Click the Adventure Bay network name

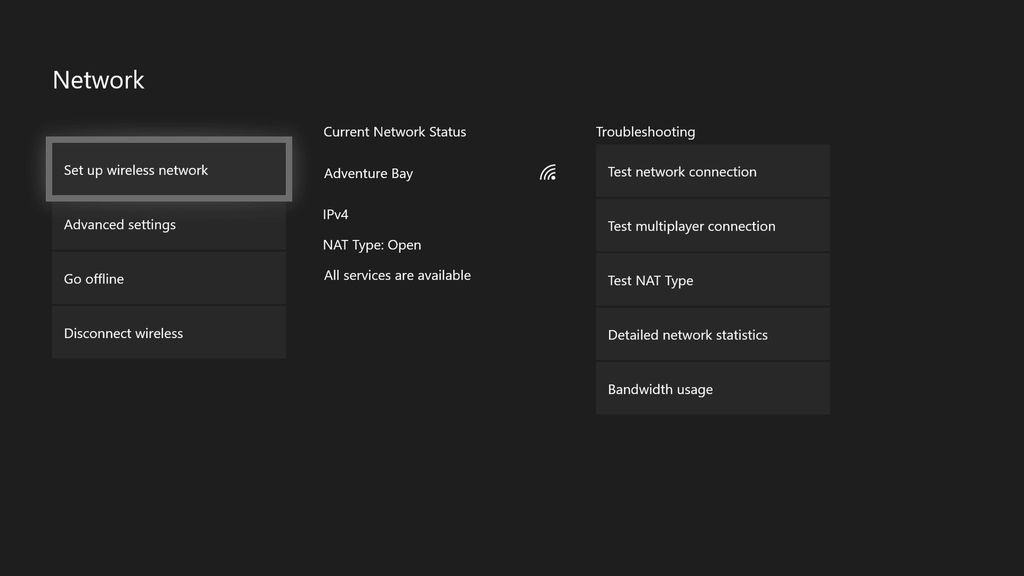(368, 173)
